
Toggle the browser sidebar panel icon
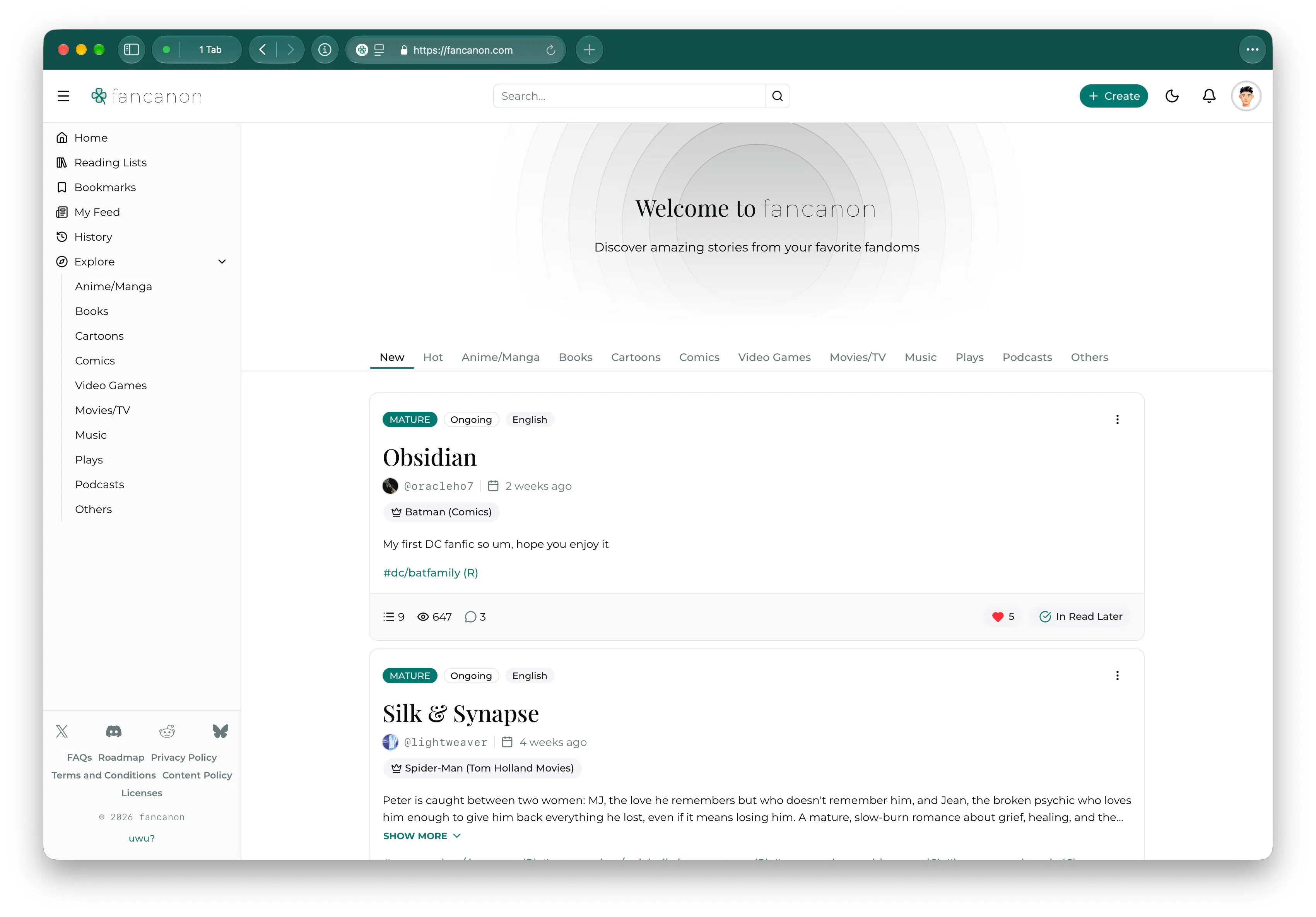tap(131, 50)
